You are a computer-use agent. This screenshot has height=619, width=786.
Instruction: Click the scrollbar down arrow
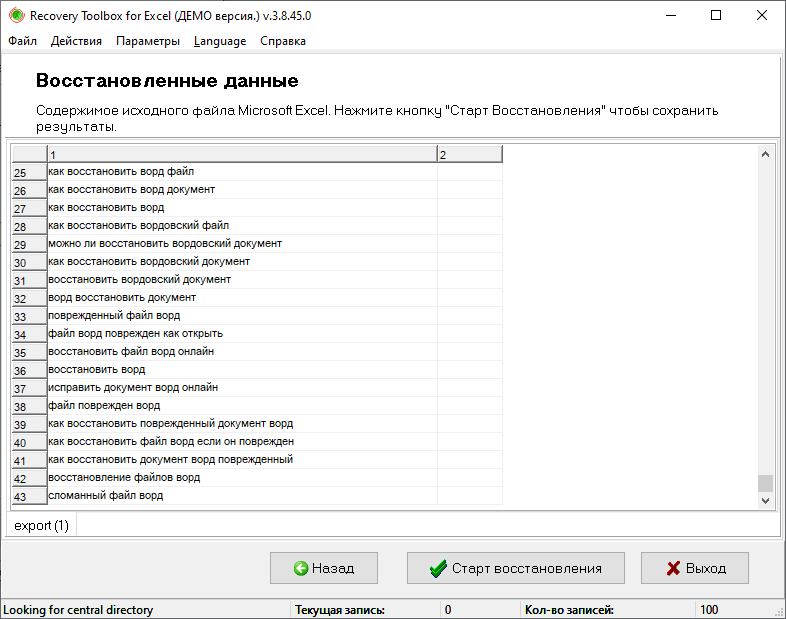[x=765, y=500]
